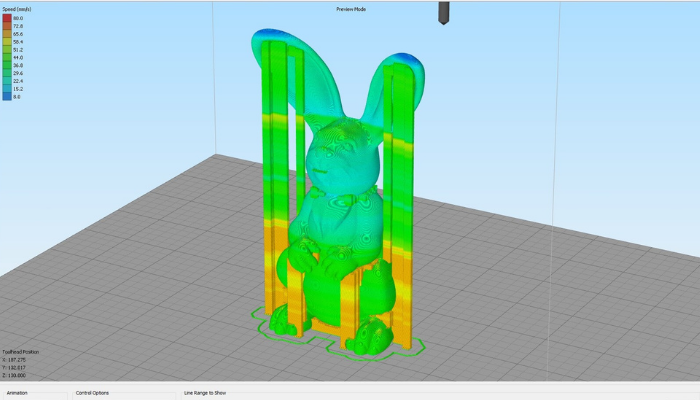Click the 65.6 speed legend swatch
Image resolution: width=700 pixels, height=400 pixels.
click(x=7, y=34)
